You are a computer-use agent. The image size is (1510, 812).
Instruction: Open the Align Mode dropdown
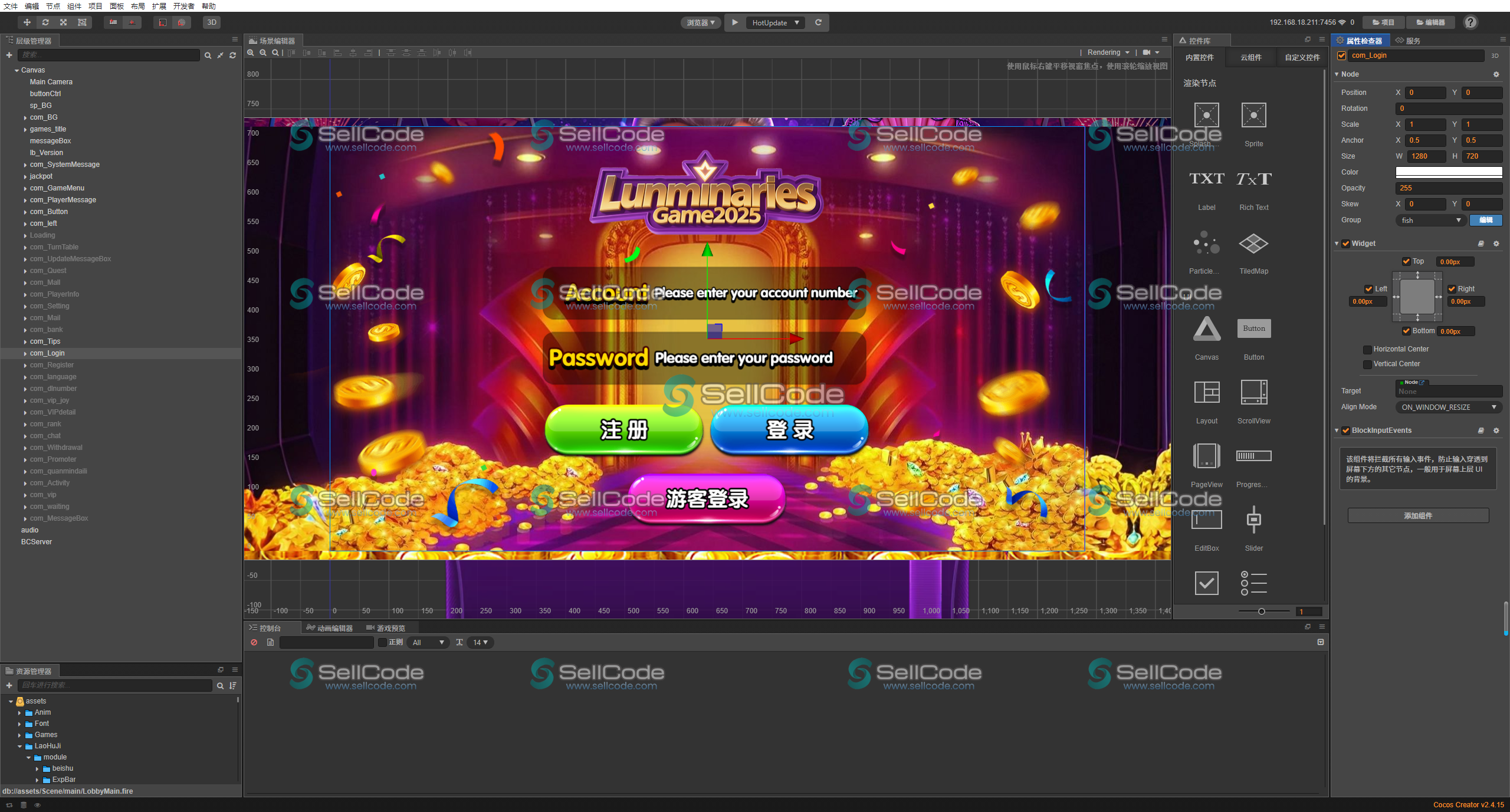(x=1448, y=407)
